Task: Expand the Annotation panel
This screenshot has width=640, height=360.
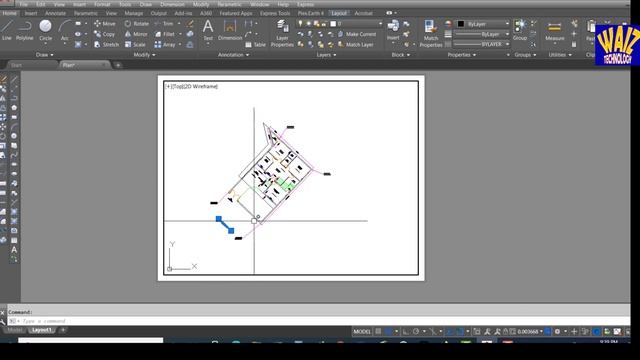Action: point(233,55)
